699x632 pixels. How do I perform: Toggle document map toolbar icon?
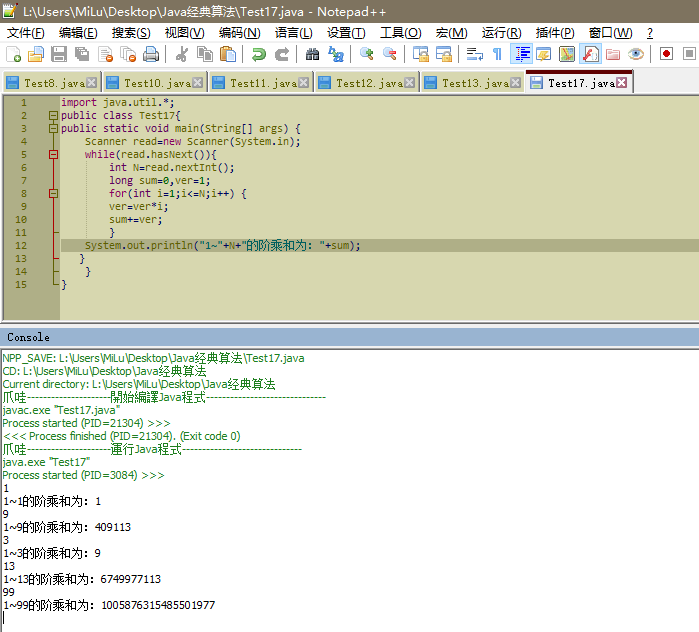[567, 54]
